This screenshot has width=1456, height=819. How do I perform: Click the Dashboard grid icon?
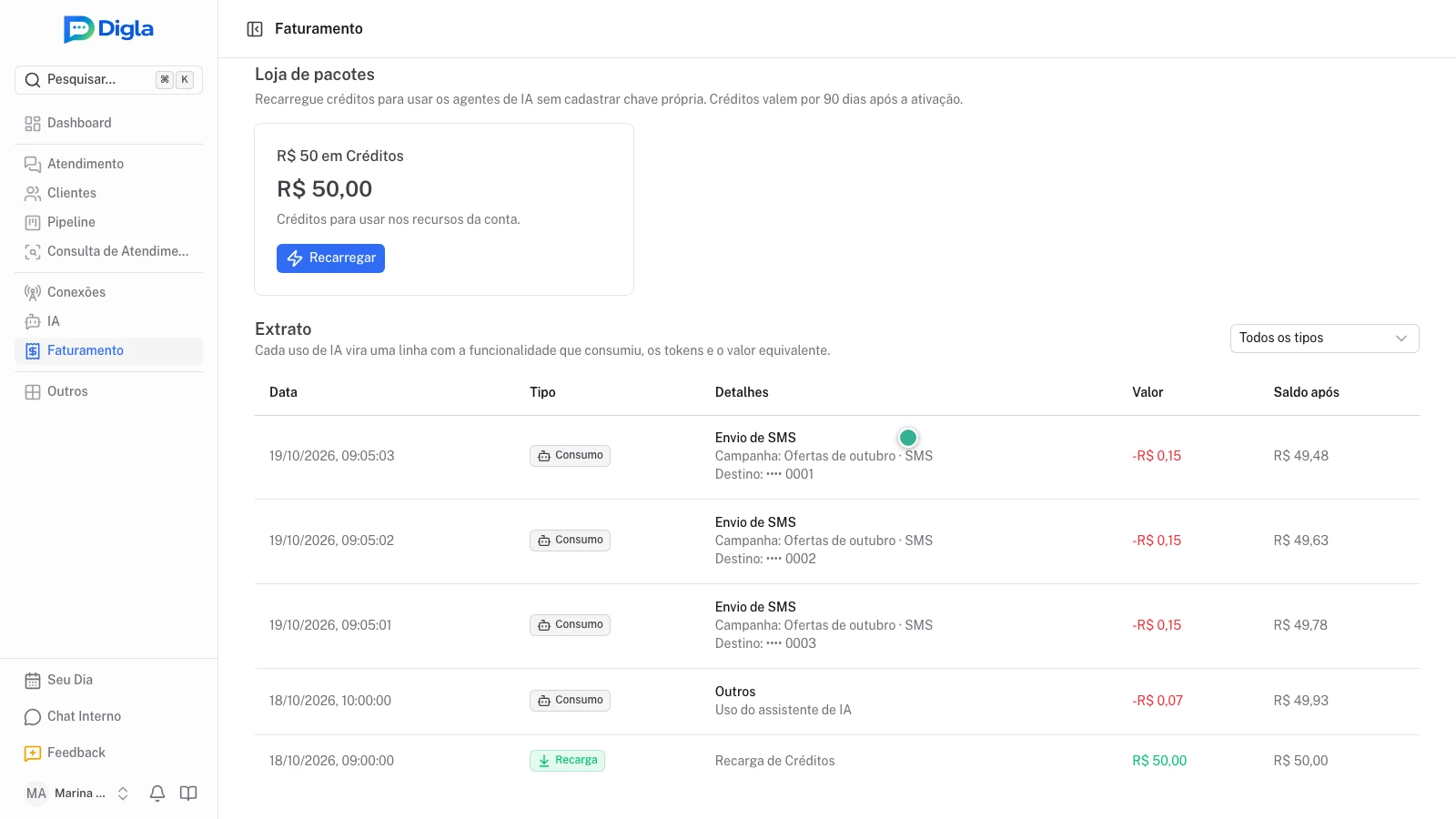pos(33,124)
